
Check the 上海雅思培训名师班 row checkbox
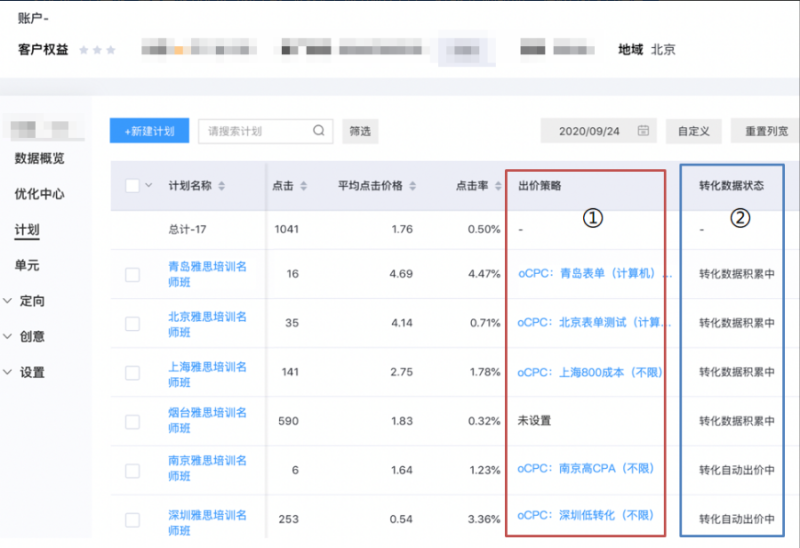point(132,372)
